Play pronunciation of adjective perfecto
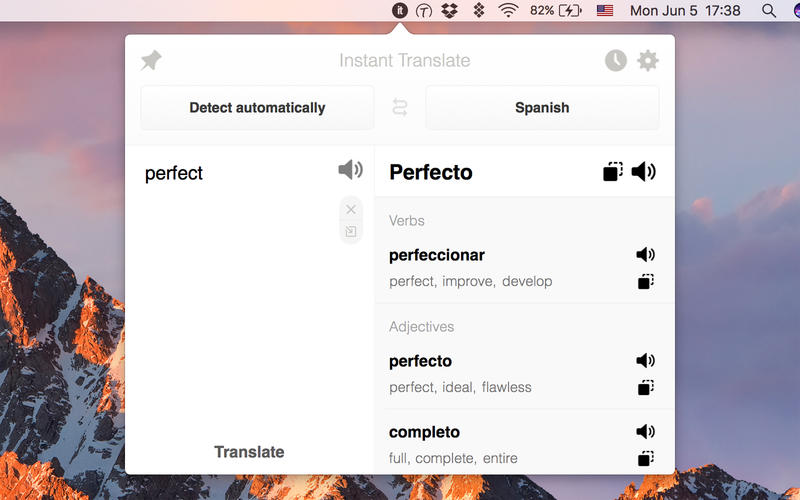800x500 pixels. [646, 361]
